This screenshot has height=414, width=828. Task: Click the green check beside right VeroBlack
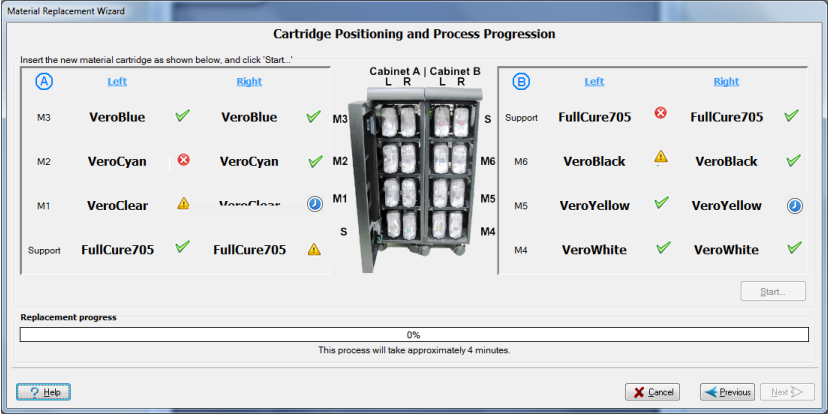tap(793, 161)
